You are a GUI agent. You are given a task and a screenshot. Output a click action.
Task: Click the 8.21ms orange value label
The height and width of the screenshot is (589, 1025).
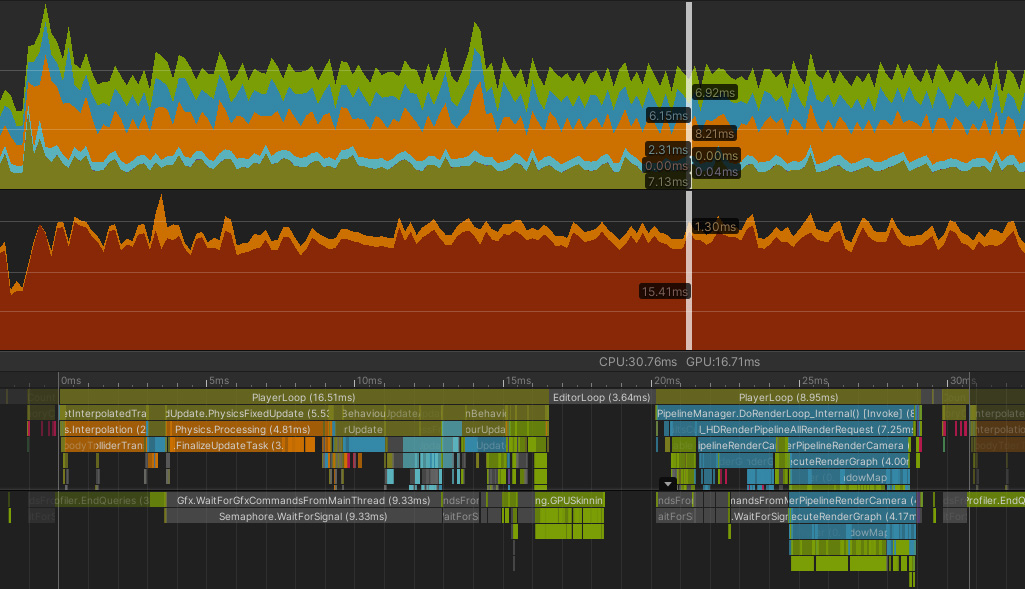coord(714,133)
